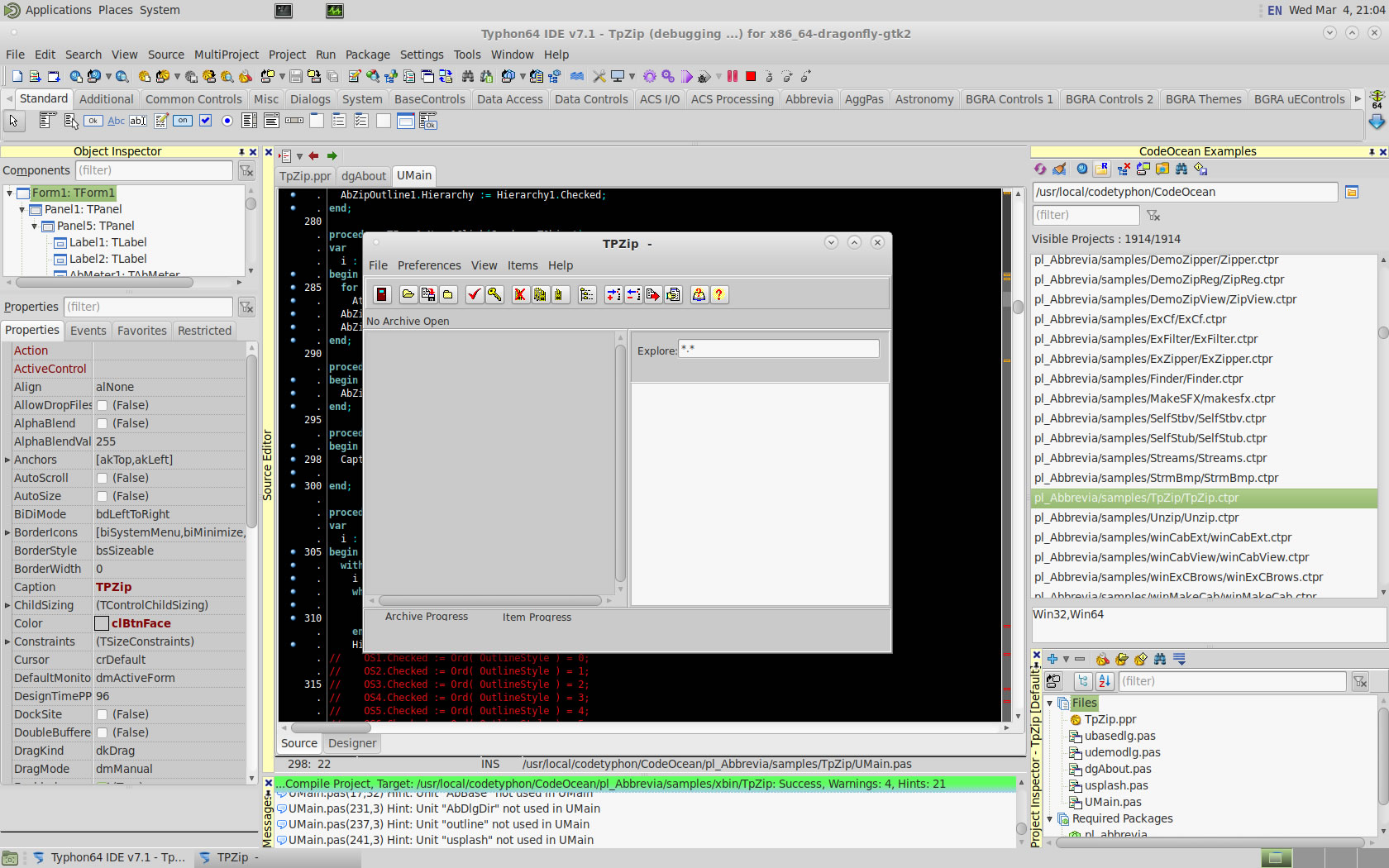Select the TRadioButton component in Standard palette
This screenshot has height=868, width=1389.
point(227,121)
